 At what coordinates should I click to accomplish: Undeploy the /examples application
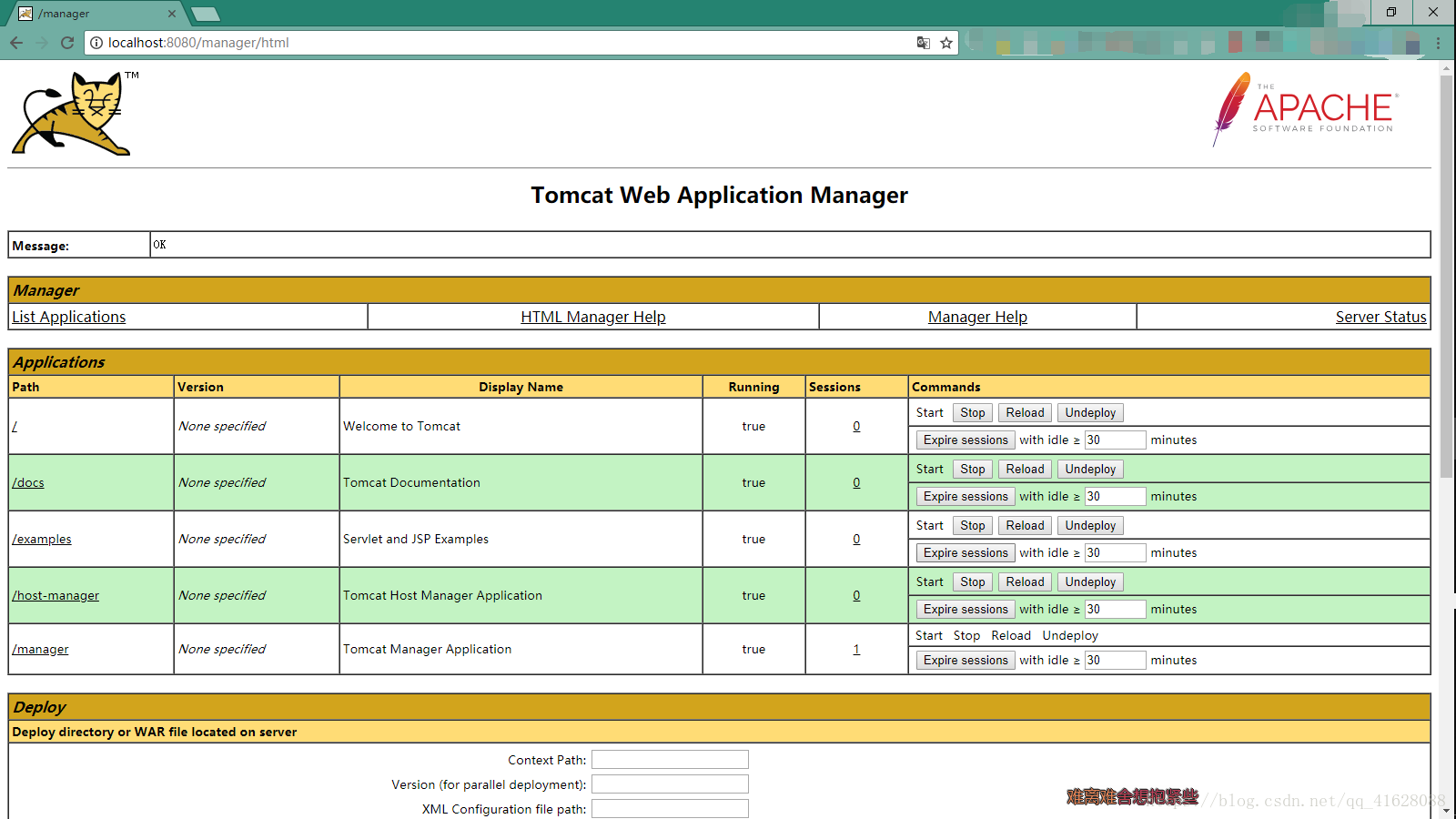[x=1090, y=526]
